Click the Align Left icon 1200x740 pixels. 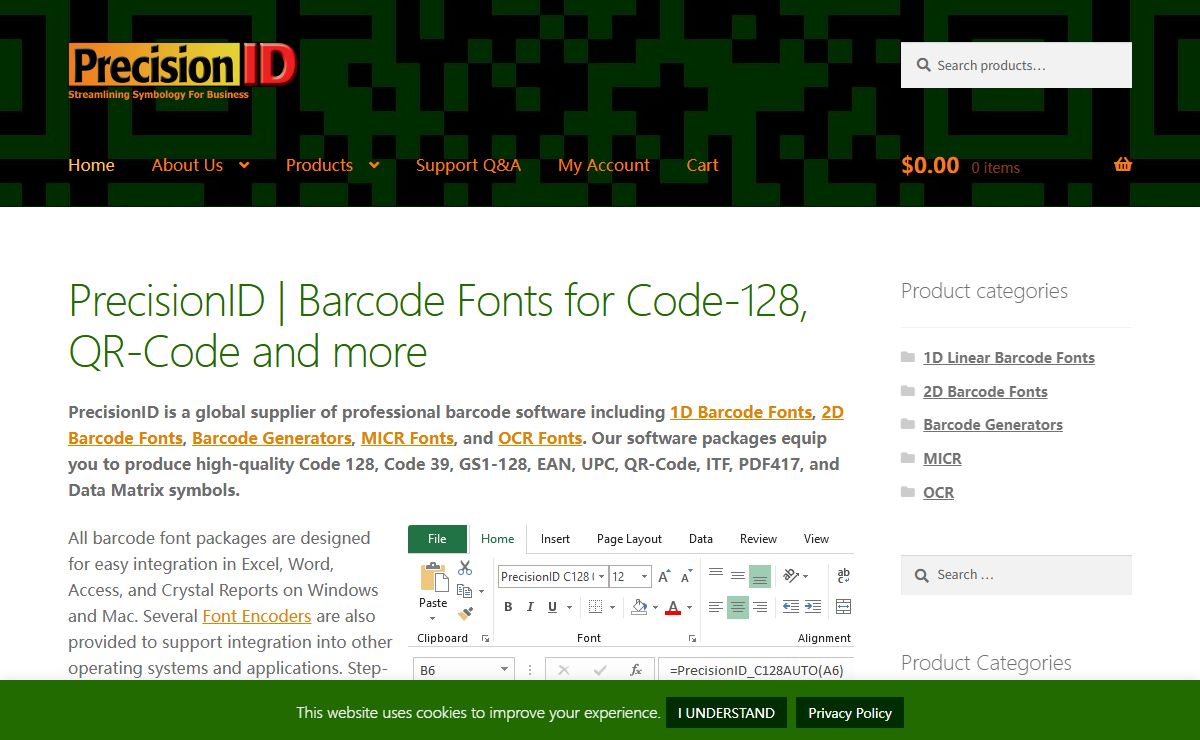tap(716, 607)
